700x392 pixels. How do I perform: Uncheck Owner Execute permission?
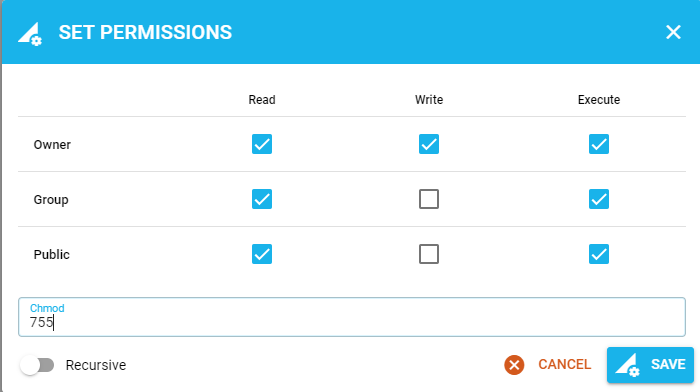599,144
